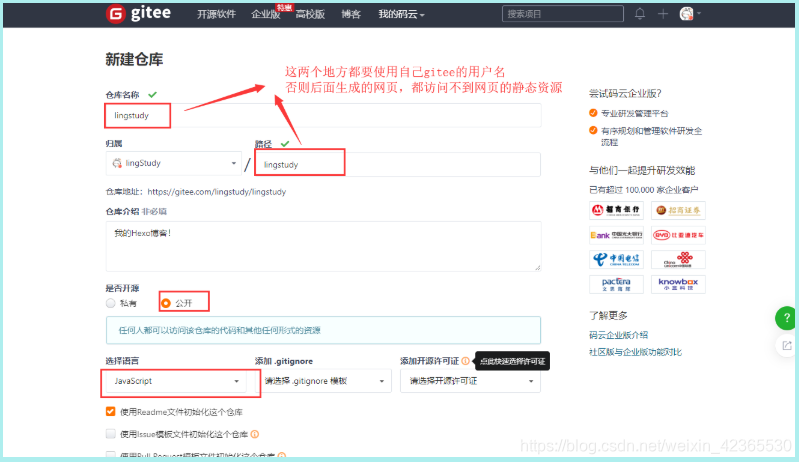This screenshot has width=801, height=464.
Task: Click the repository description text area
Action: 323,246
